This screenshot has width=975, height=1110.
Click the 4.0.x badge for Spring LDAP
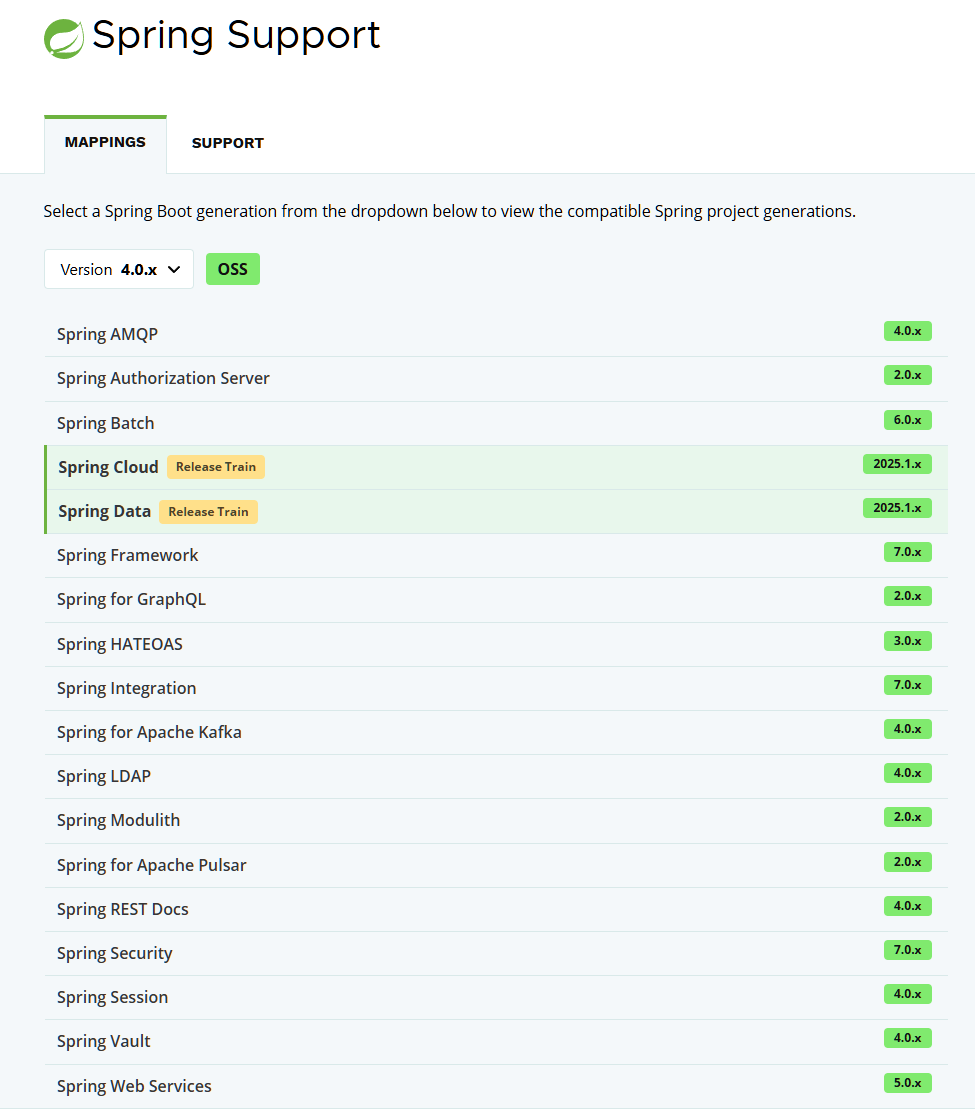[907, 772]
